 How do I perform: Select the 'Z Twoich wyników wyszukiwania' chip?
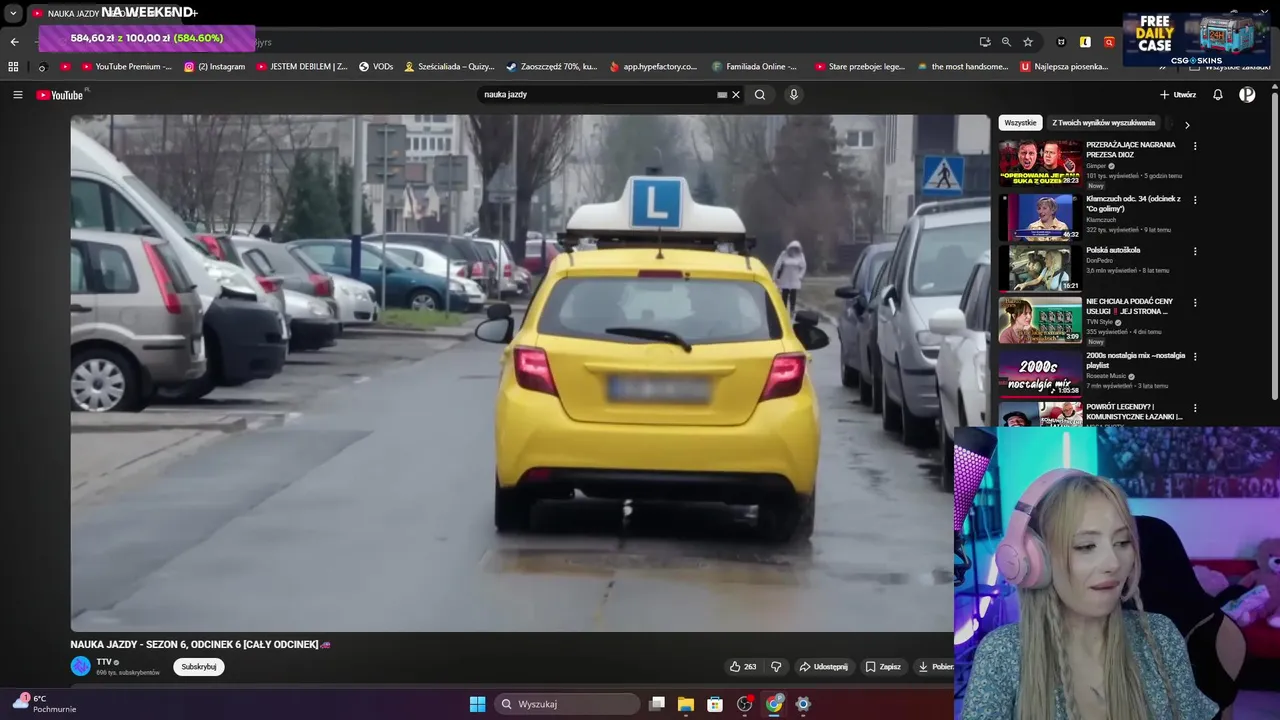[x=1103, y=123]
